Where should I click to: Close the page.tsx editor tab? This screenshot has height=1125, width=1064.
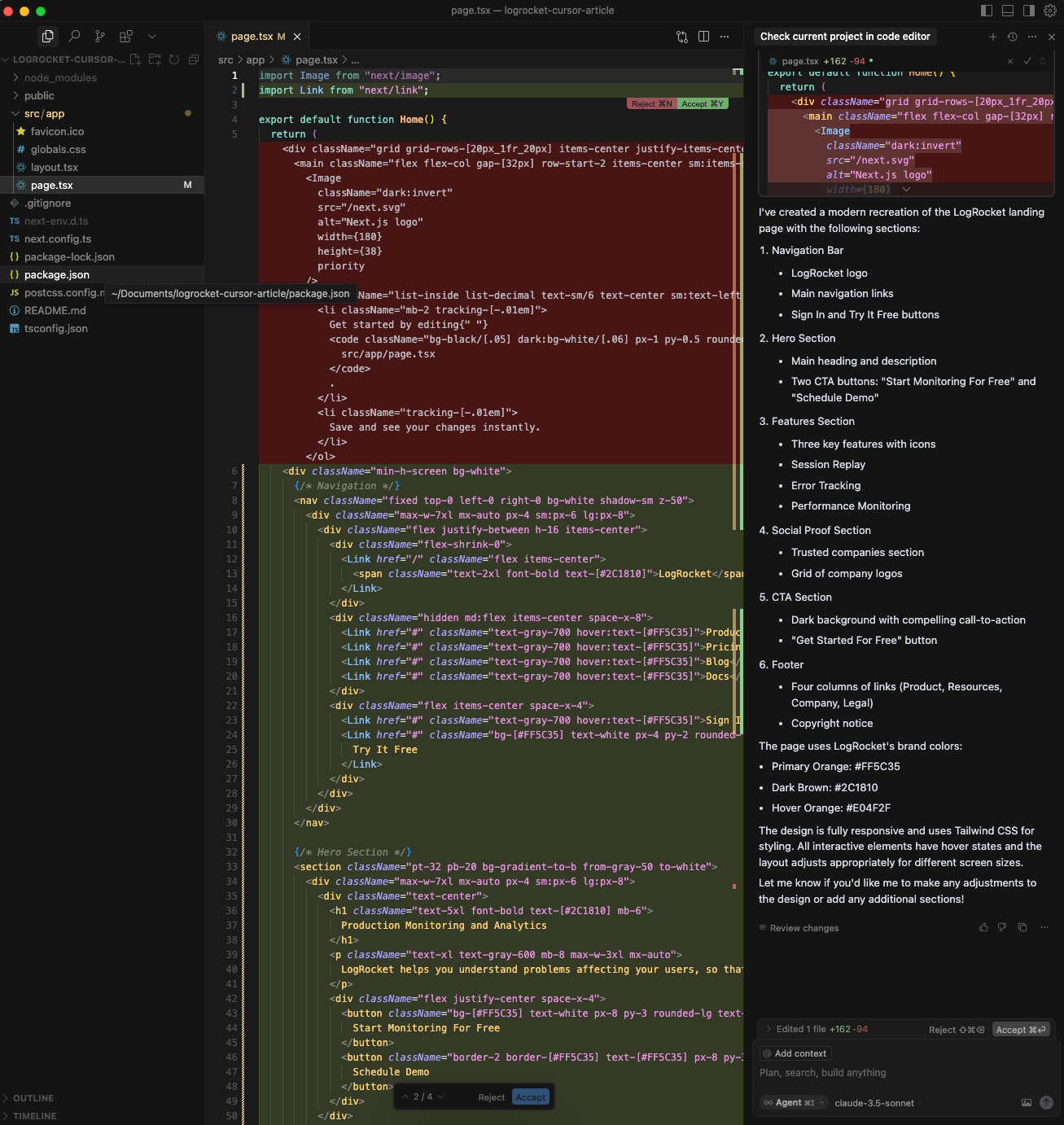click(x=297, y=37)
